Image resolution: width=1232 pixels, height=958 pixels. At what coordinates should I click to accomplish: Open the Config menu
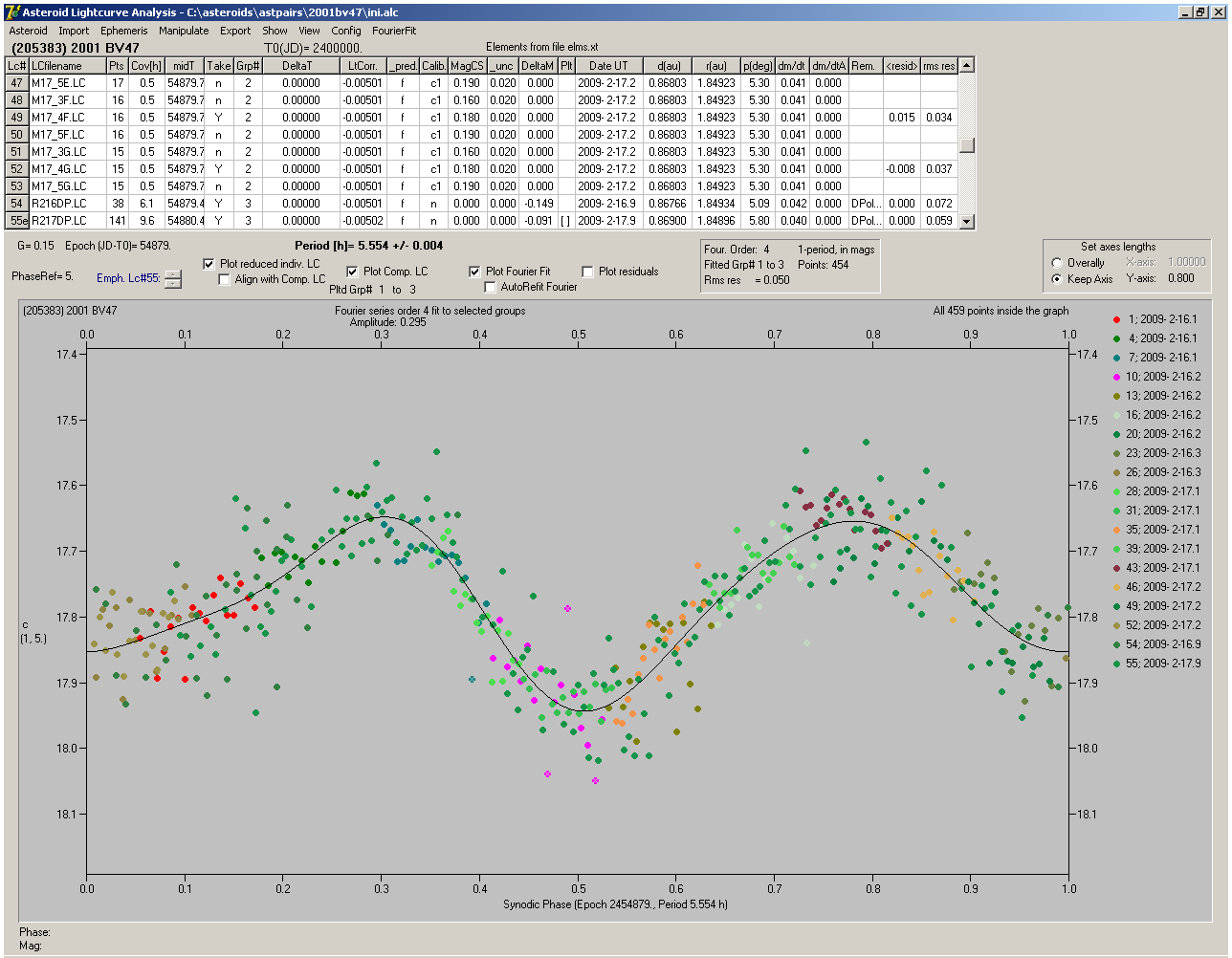pos(346,31)
